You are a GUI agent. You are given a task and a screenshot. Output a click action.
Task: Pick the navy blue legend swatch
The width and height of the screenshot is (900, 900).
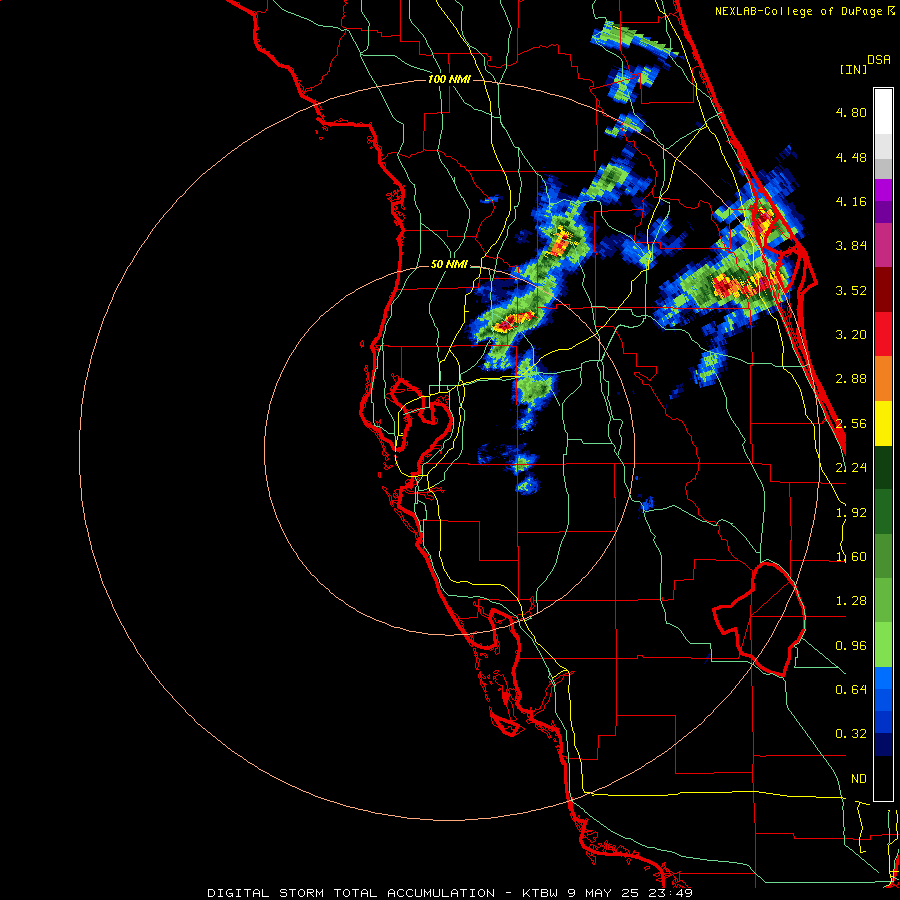[883, 744]
